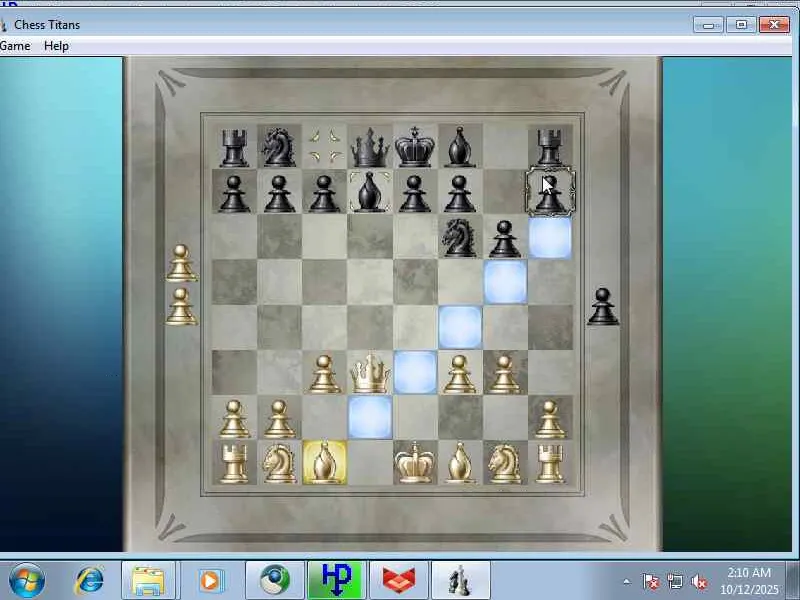Move bishop to highlighted square d2
This screenshot has width=800, height=600.
370,417
